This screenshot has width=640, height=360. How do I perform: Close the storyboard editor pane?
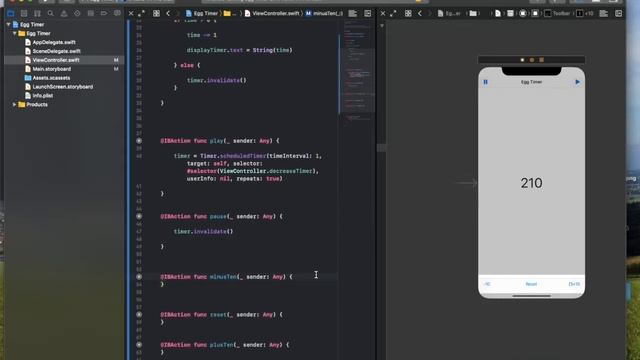383,13
